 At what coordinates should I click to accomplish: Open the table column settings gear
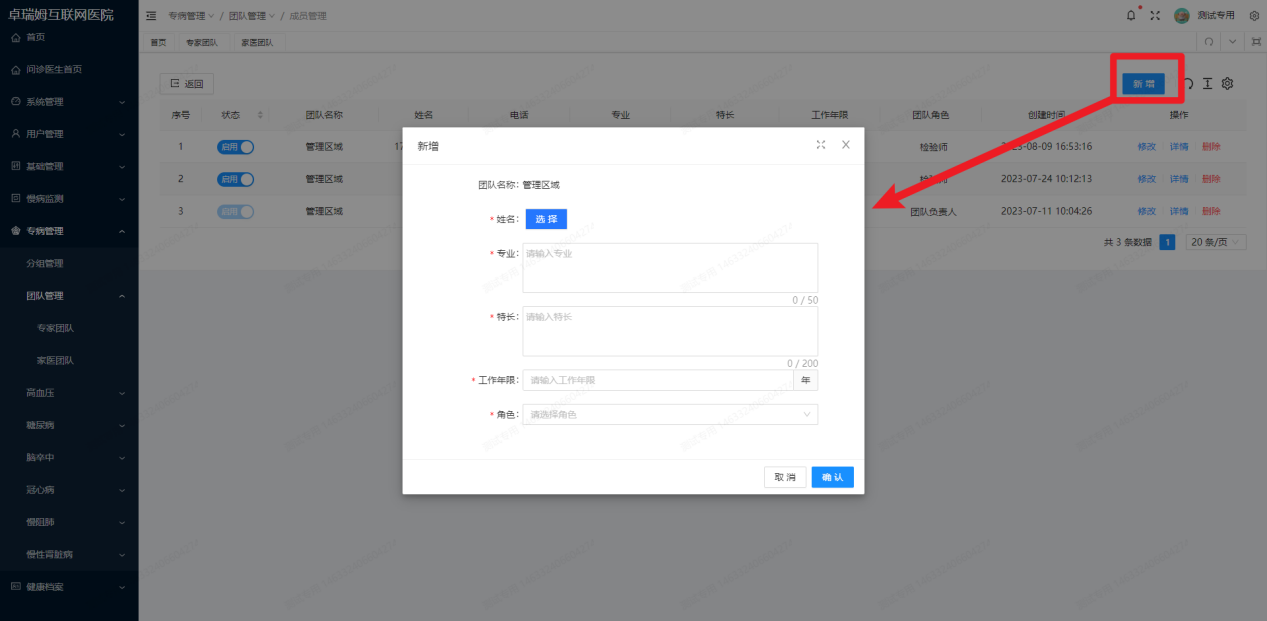coord(1228,84)
